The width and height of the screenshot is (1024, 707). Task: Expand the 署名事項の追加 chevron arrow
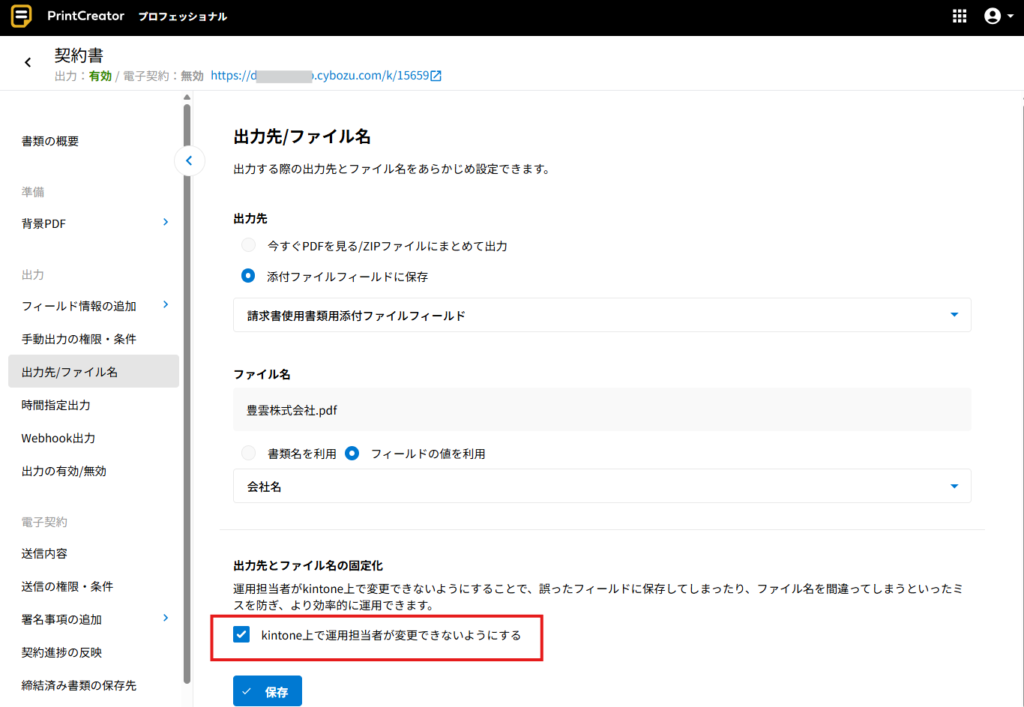[x=166, y=618]
